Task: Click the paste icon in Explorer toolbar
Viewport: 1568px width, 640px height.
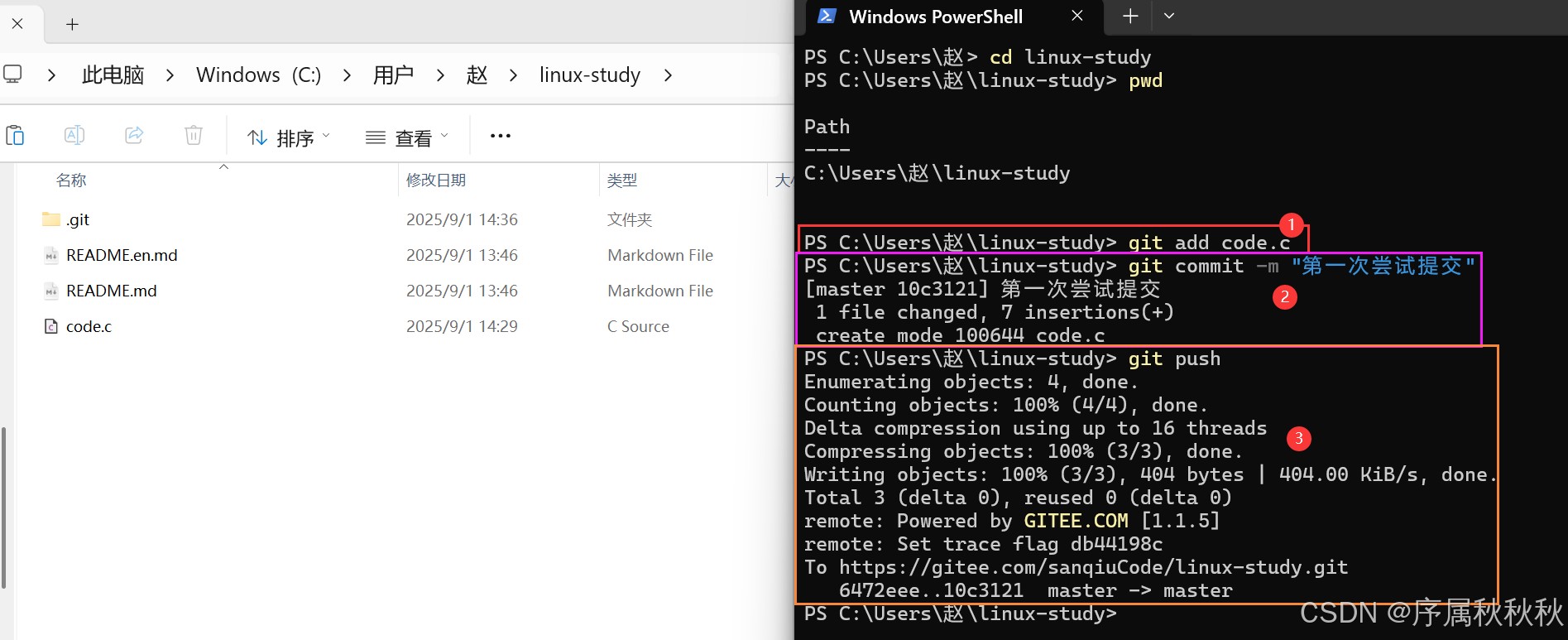Action: point(15,135)
